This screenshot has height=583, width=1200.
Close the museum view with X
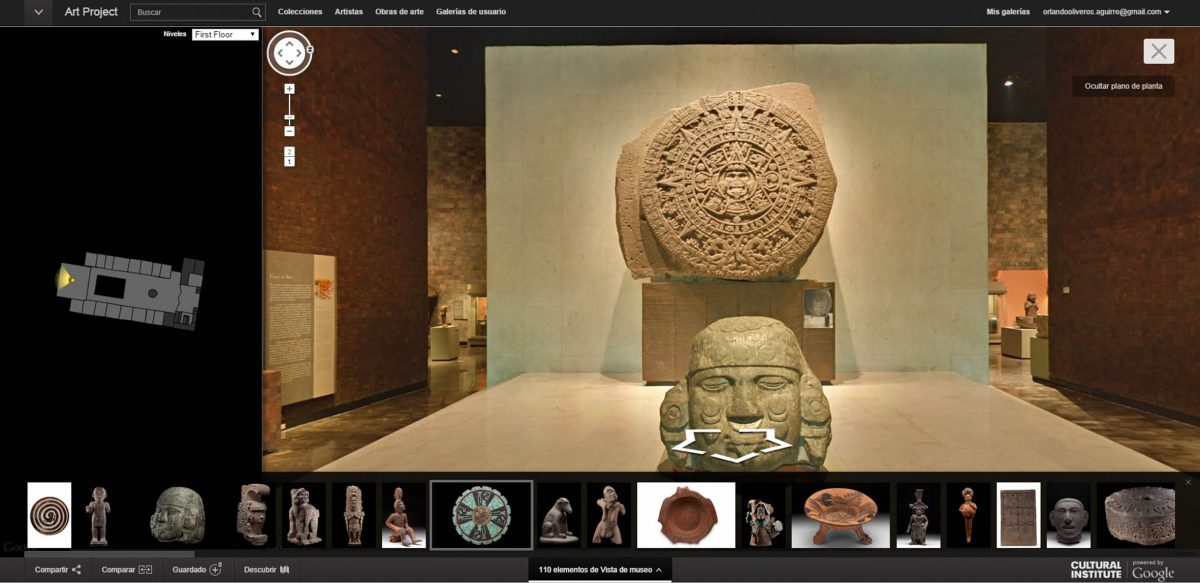pyautogui.click(x=1158, y=51)
